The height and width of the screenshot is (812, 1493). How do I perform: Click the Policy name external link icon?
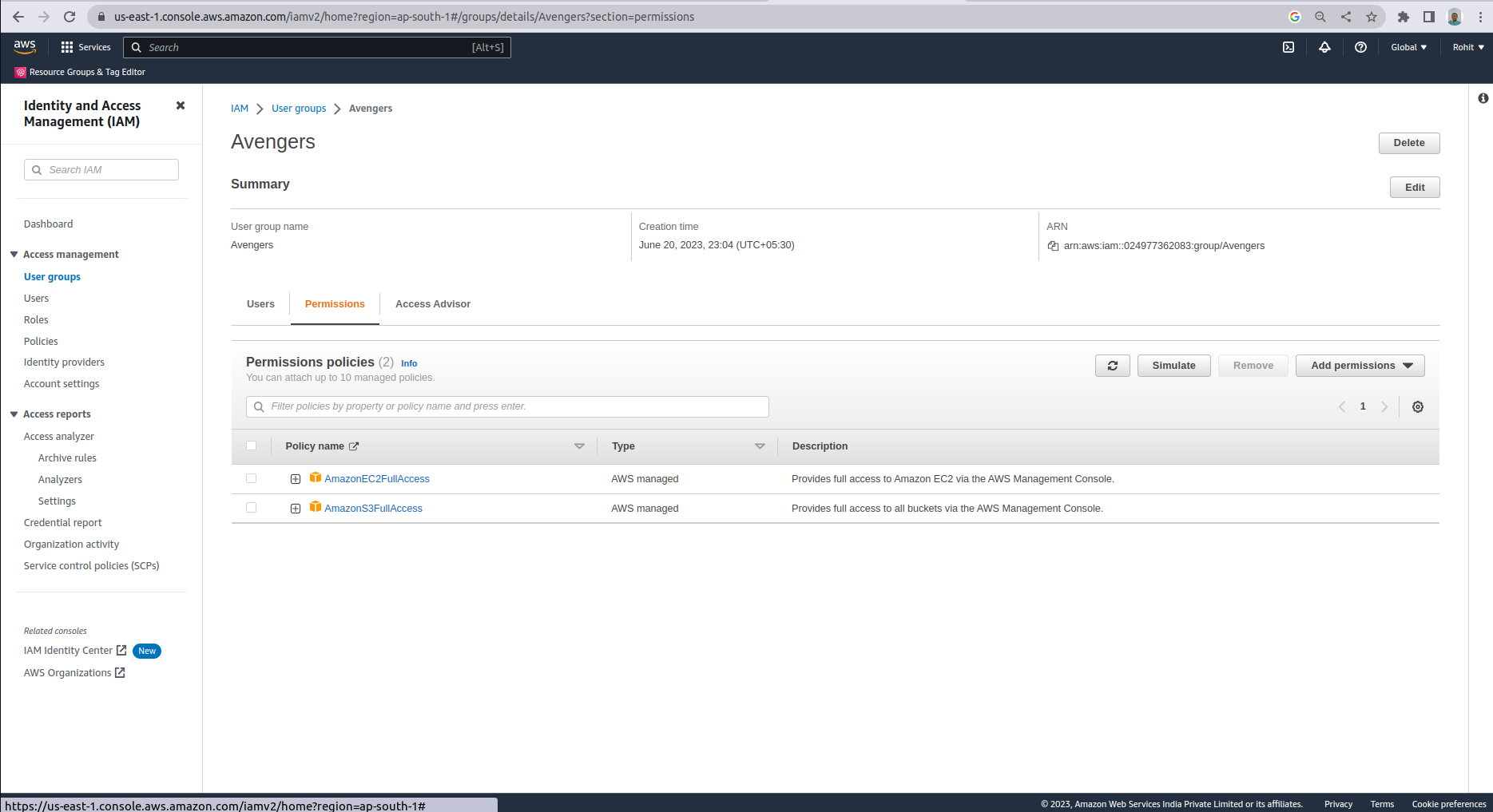tap(354, 446)
